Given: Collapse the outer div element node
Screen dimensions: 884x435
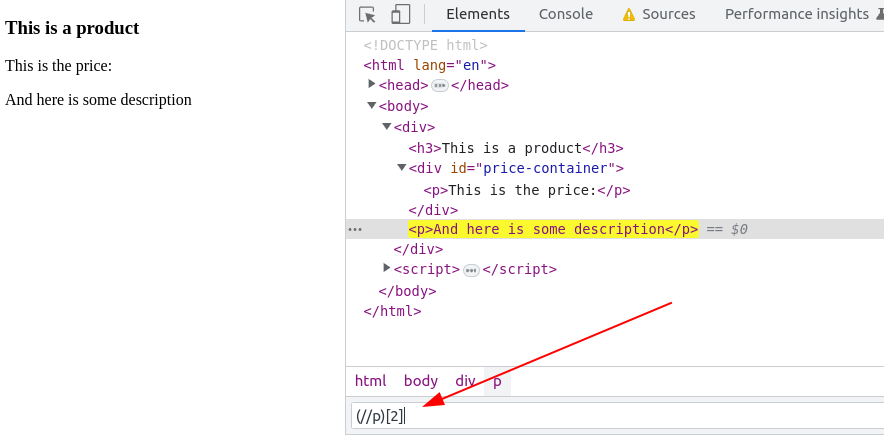Looking at the screenshot, I should [x=387, y=126].
